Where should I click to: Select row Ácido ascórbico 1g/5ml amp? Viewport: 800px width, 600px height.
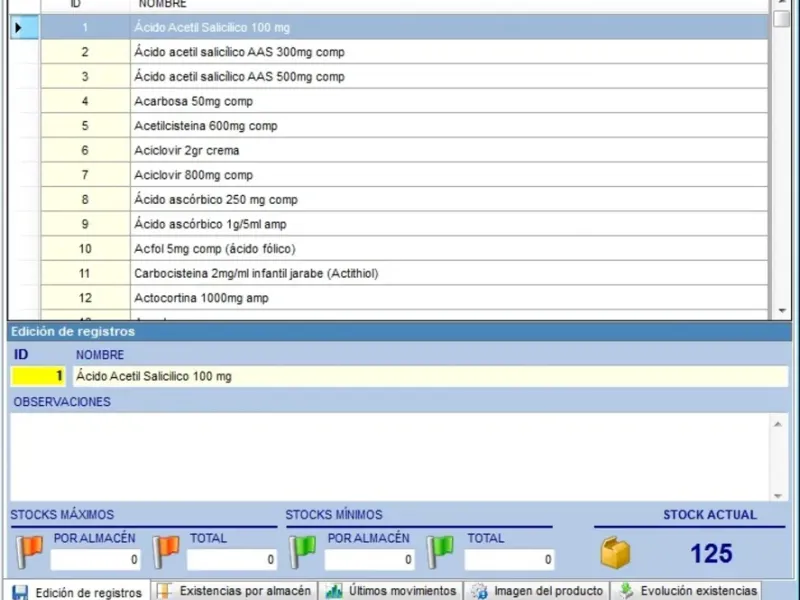[x=449, y=224]
